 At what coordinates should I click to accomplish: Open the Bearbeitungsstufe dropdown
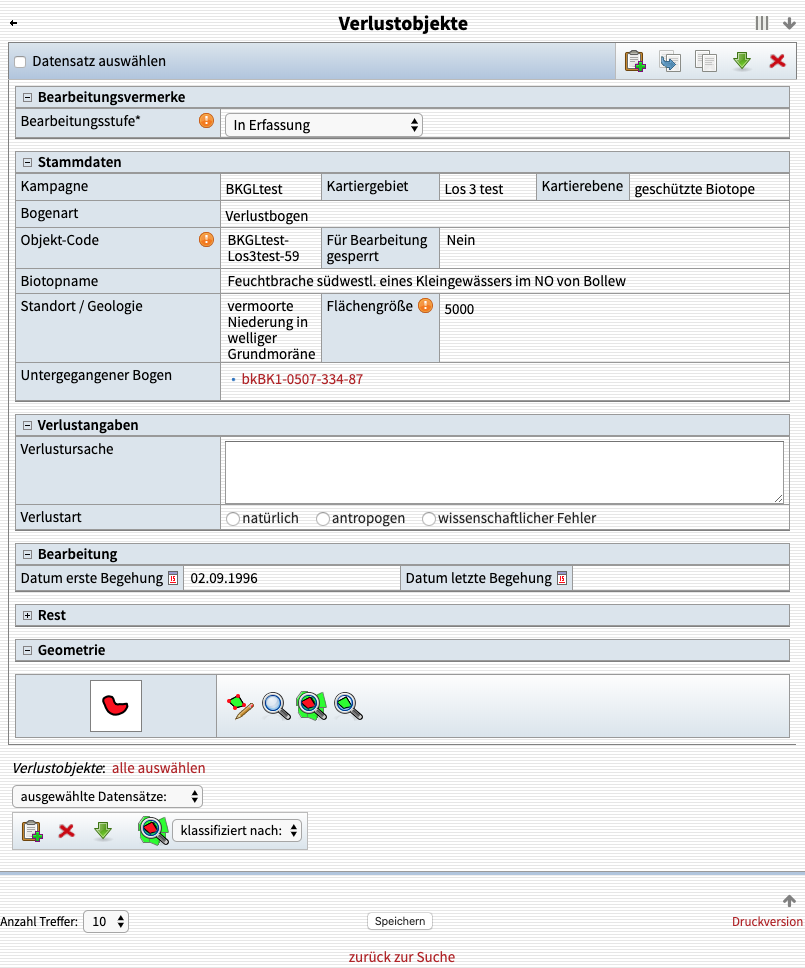click(323, 125)
